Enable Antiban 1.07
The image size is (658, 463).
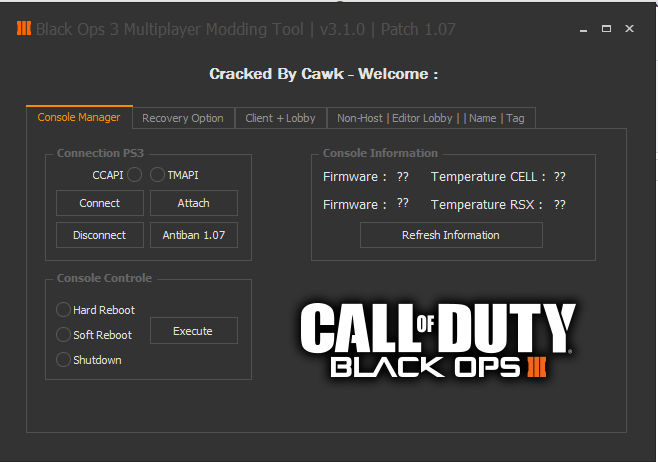point(194,235)
